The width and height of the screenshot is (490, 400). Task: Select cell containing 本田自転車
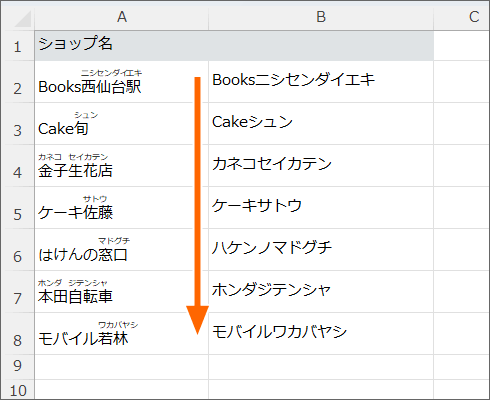click(122, 292)
